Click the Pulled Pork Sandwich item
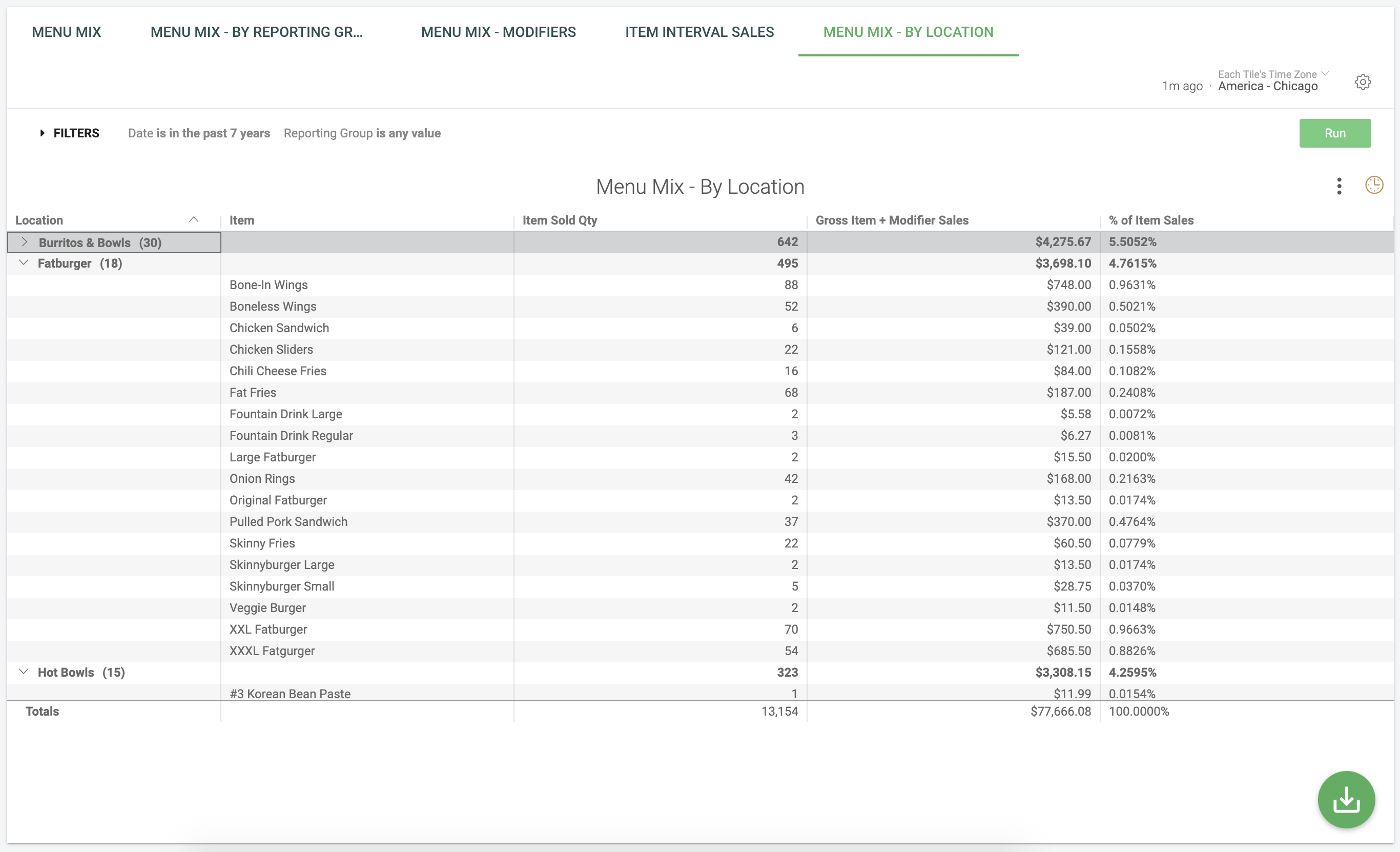The image size is (1400, 852). coord(288,522)
